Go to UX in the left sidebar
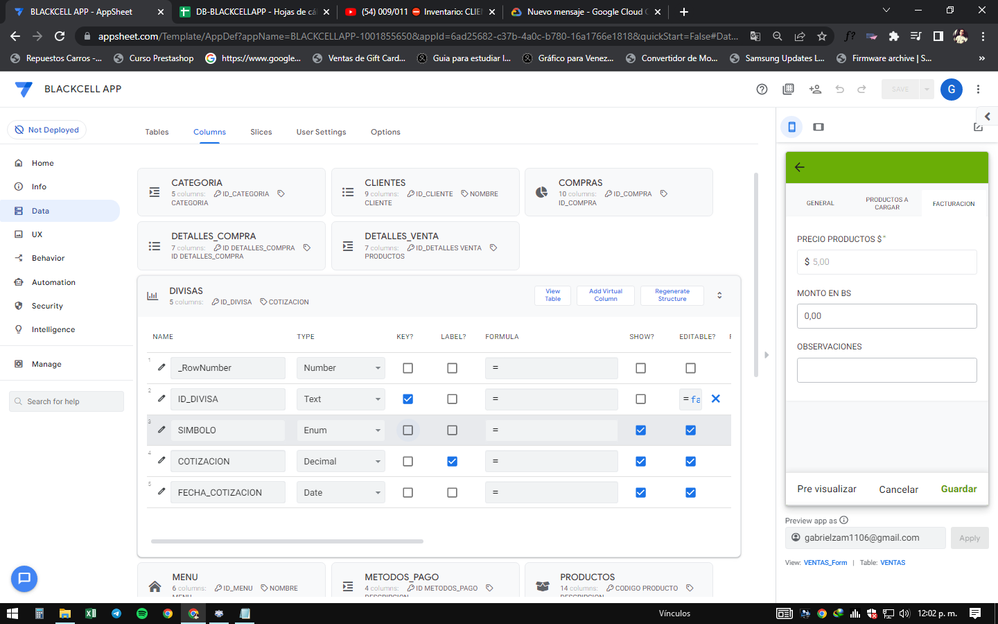998x624 pixels. tap(37, 234)
